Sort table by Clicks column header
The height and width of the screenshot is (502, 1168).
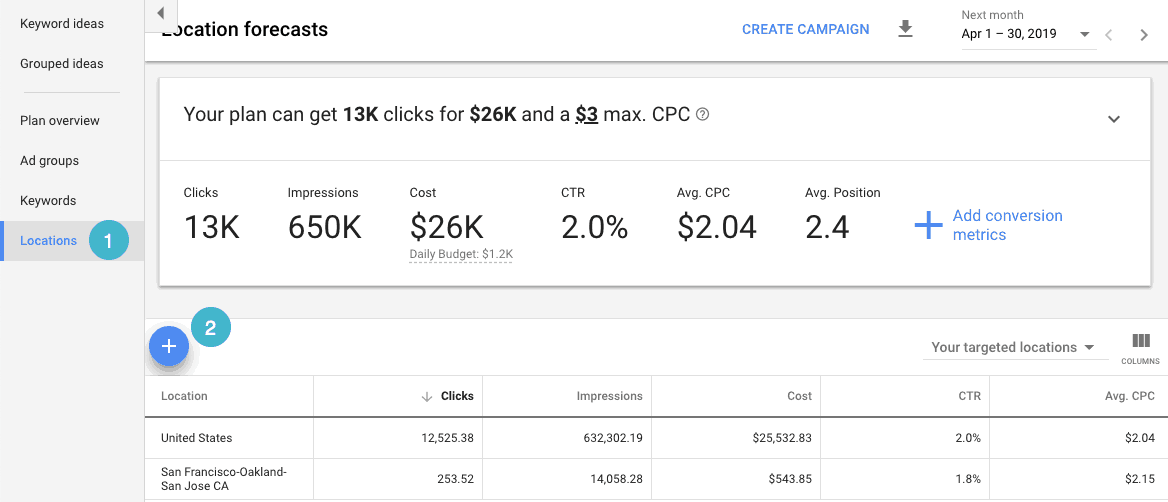(457, 396)
